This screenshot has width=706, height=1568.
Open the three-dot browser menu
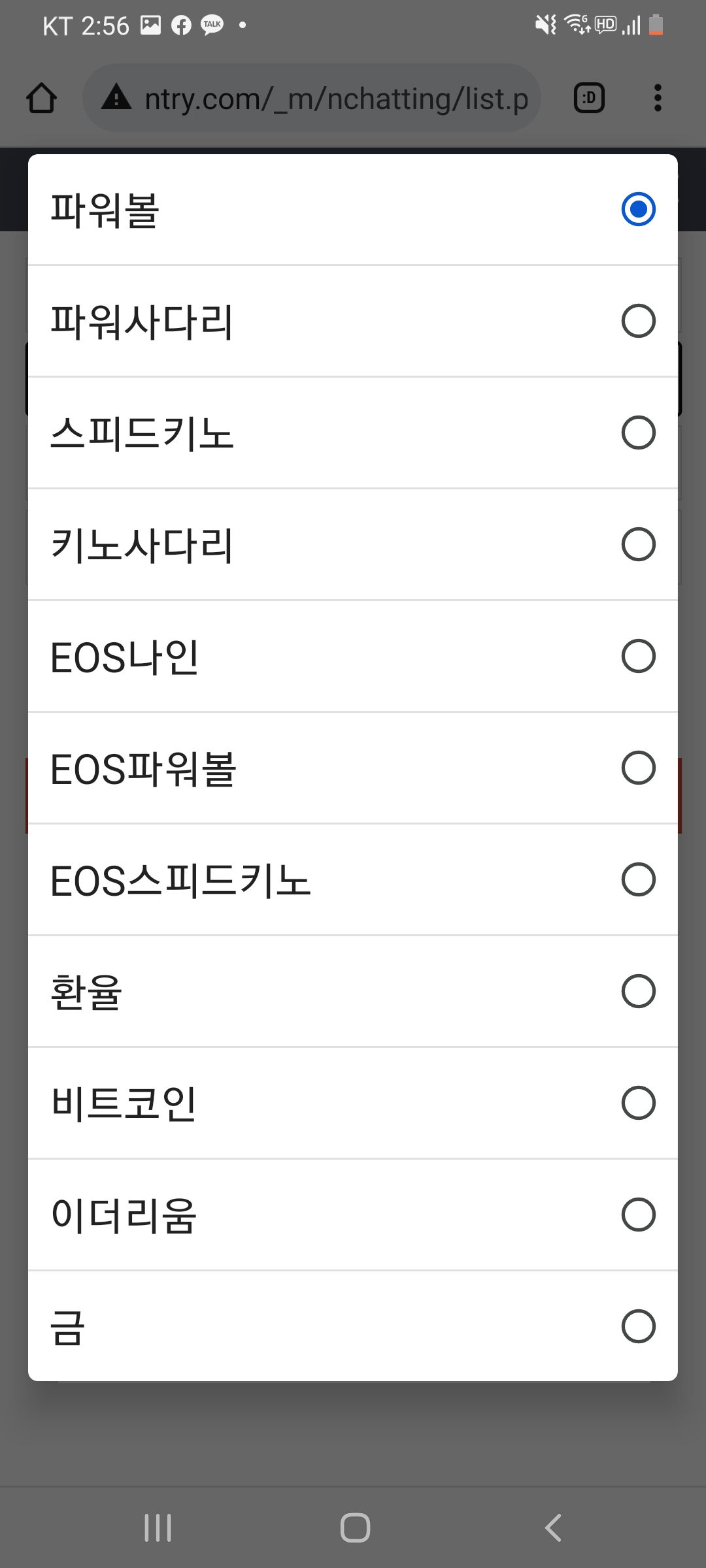(x=658, y=98)
